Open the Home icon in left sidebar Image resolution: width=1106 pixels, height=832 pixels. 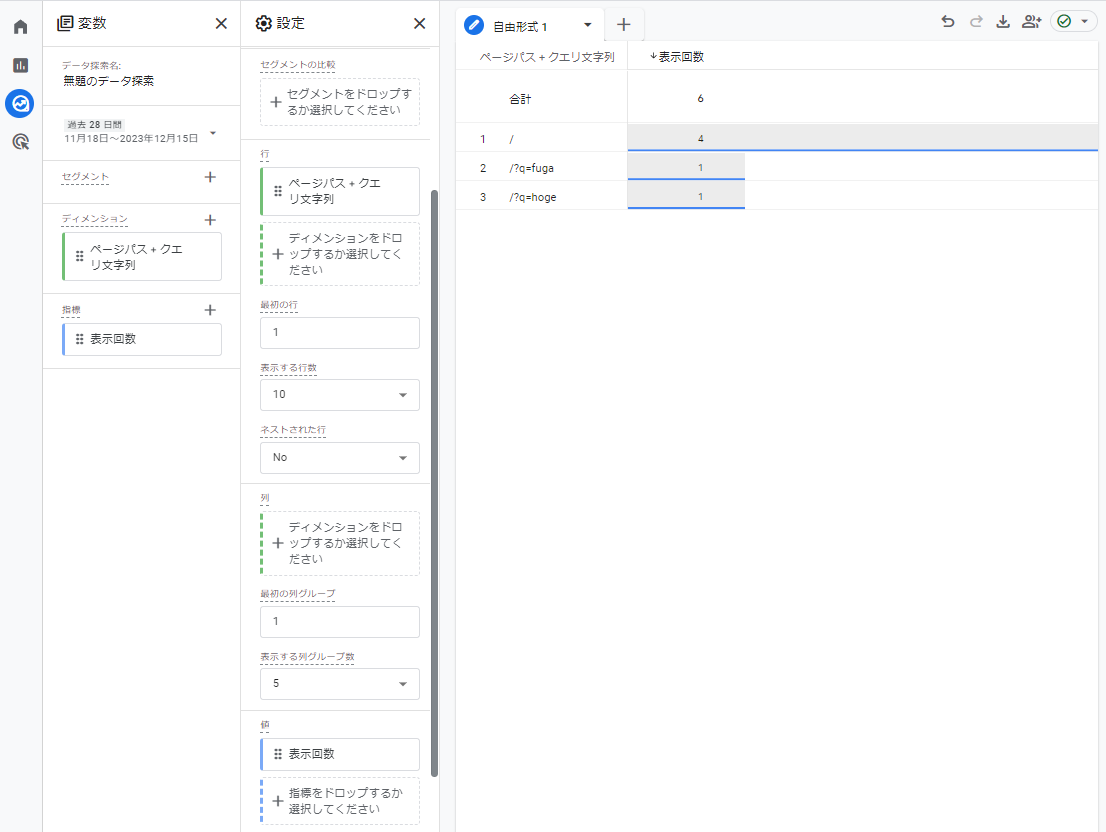(x=20, y=27)
